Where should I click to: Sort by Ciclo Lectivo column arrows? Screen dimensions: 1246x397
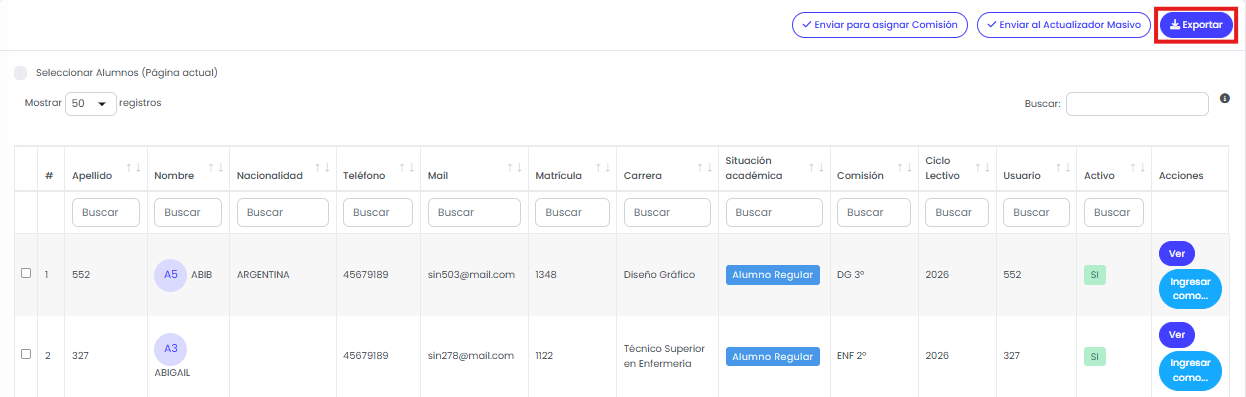983,168
